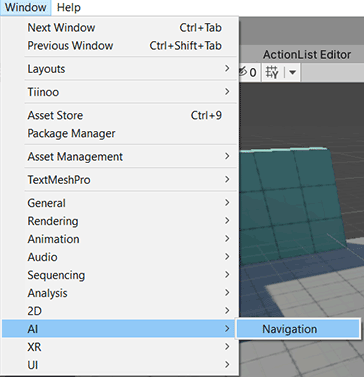Switch to the ActionList Editor tab
The height and width of the screenshot is (377, 364).
[x=307, y=55]
